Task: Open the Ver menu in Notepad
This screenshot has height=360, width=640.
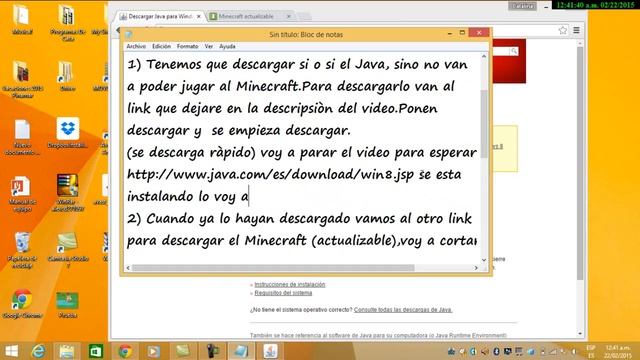Action: (x=209, y=47)
